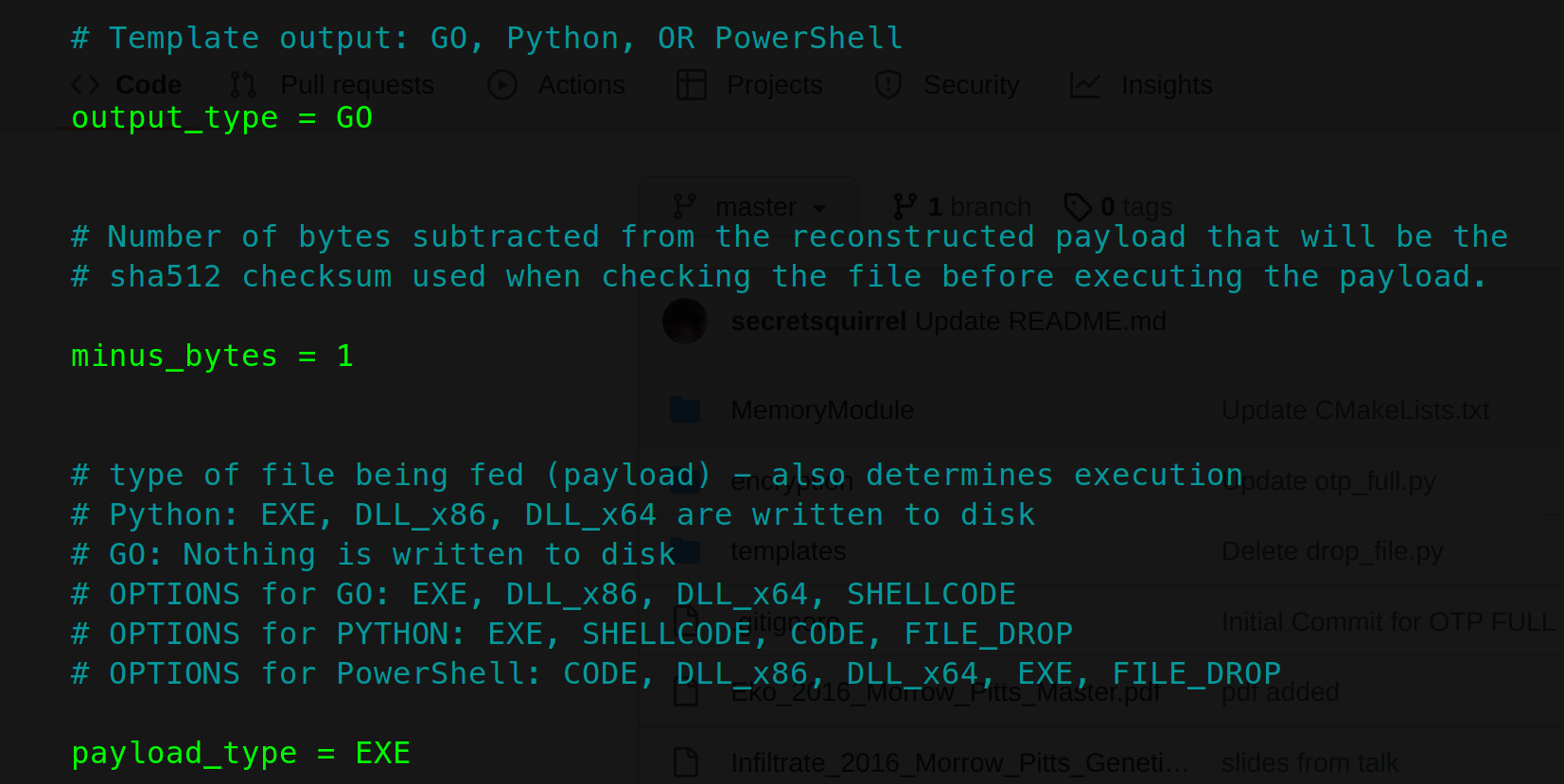This screenshot has width=1564, height=784.
Task: Open the master branch dropdown
Action: click(x=748, y=206)
